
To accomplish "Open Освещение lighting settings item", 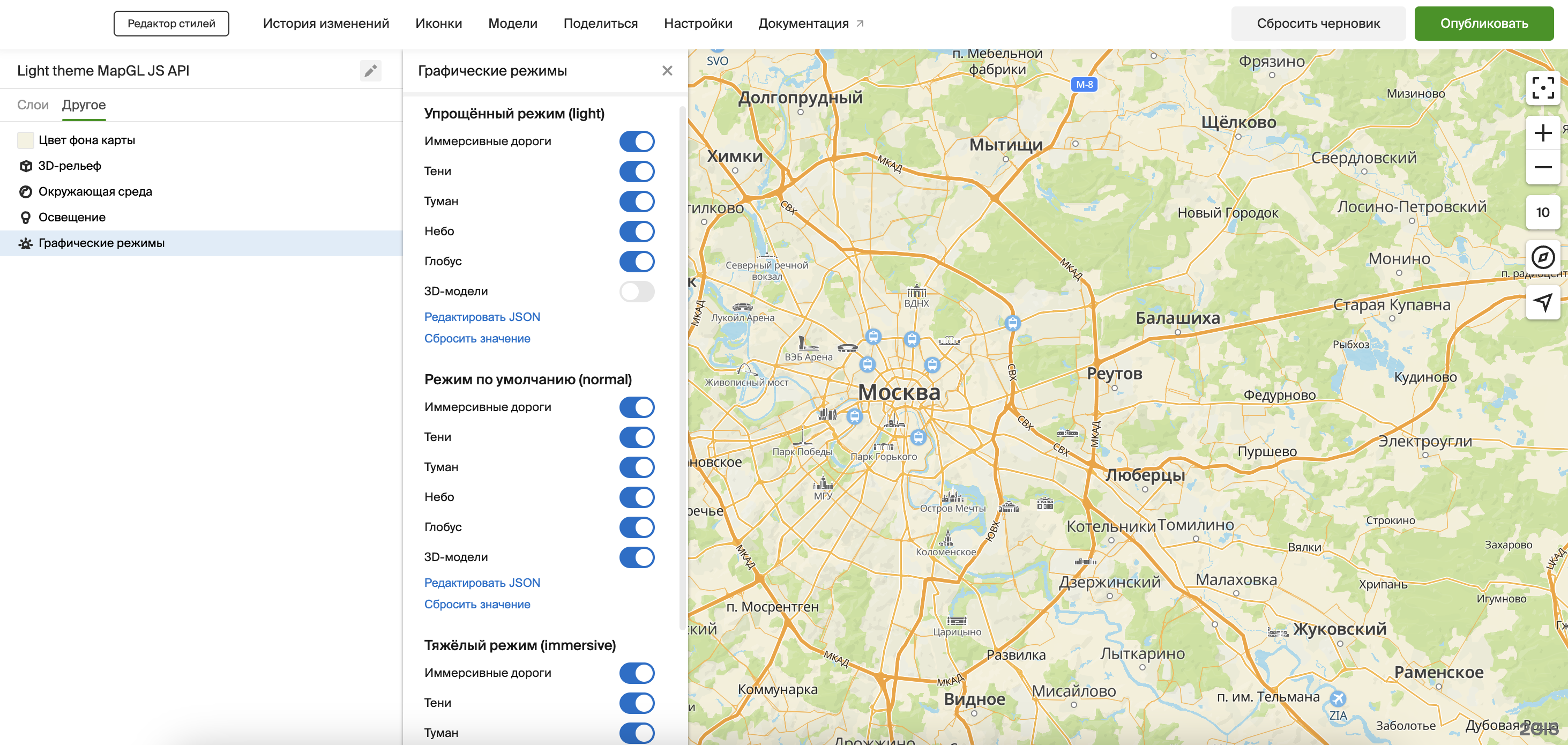I will (x=72, y=217).
